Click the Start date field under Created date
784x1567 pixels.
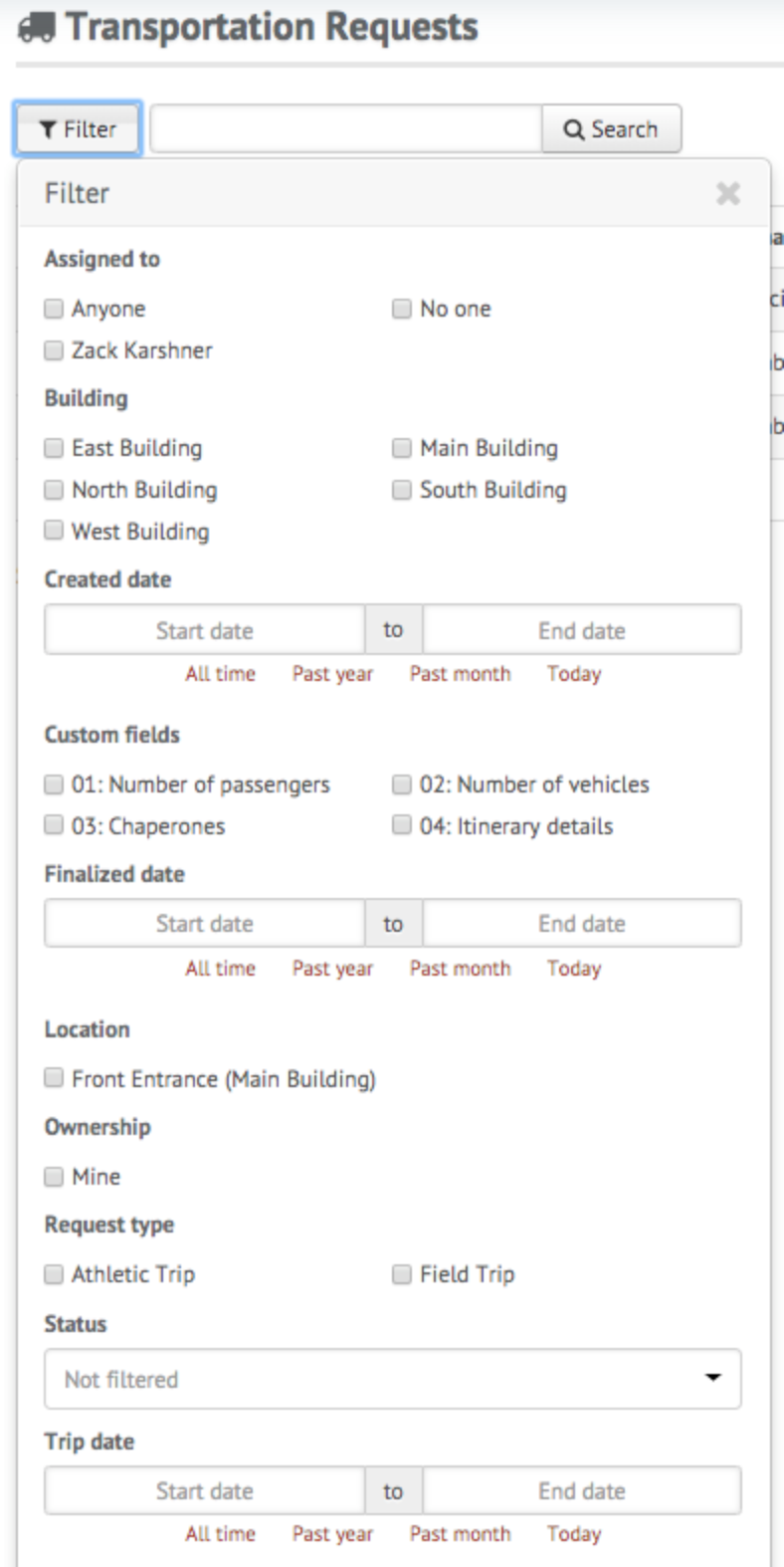click(205, 629)
